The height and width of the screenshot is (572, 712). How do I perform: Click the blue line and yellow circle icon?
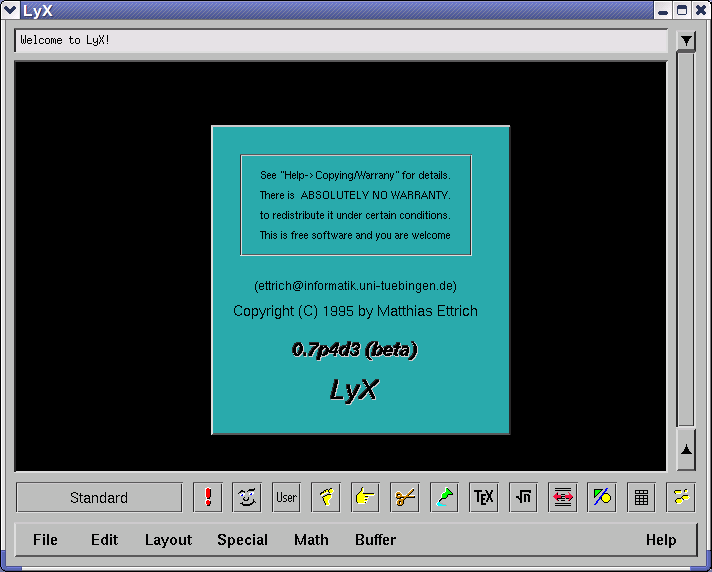pos(602,497)
